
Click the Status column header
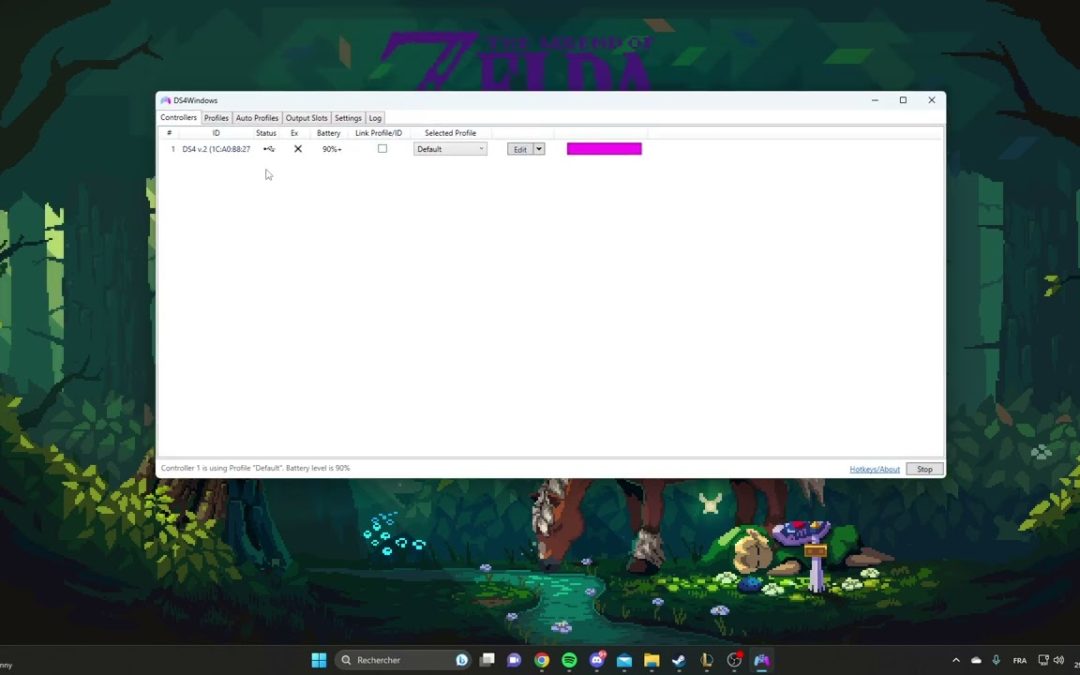tap(266, 133)
